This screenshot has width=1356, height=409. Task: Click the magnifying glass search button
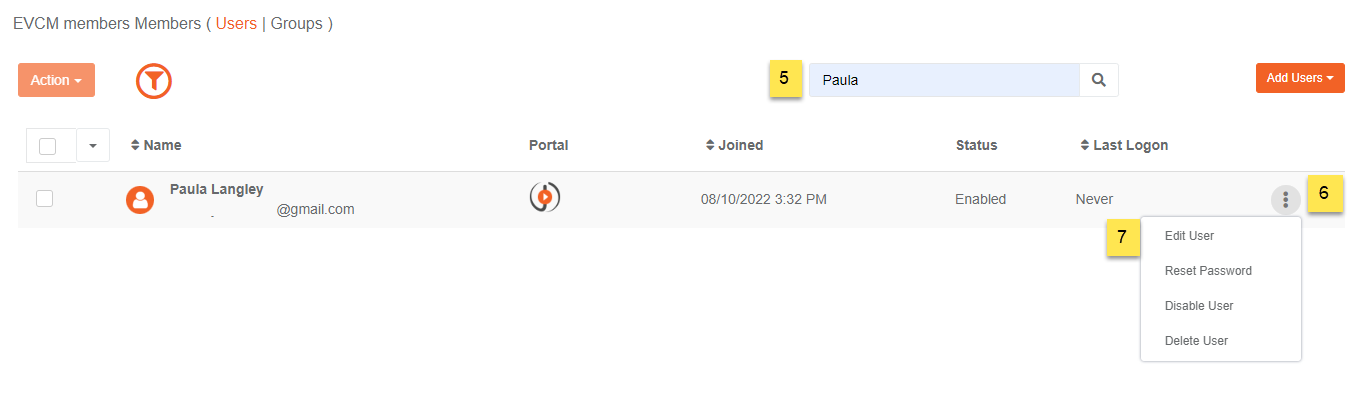[1099, 80]
